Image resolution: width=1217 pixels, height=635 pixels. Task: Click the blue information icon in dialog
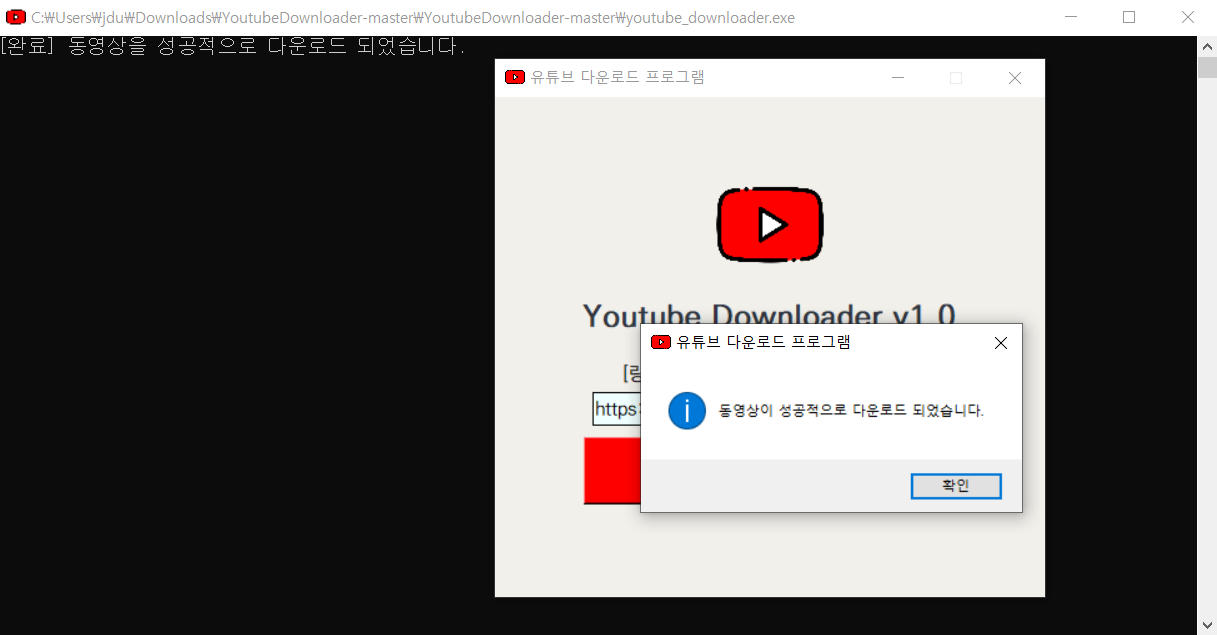687,410
